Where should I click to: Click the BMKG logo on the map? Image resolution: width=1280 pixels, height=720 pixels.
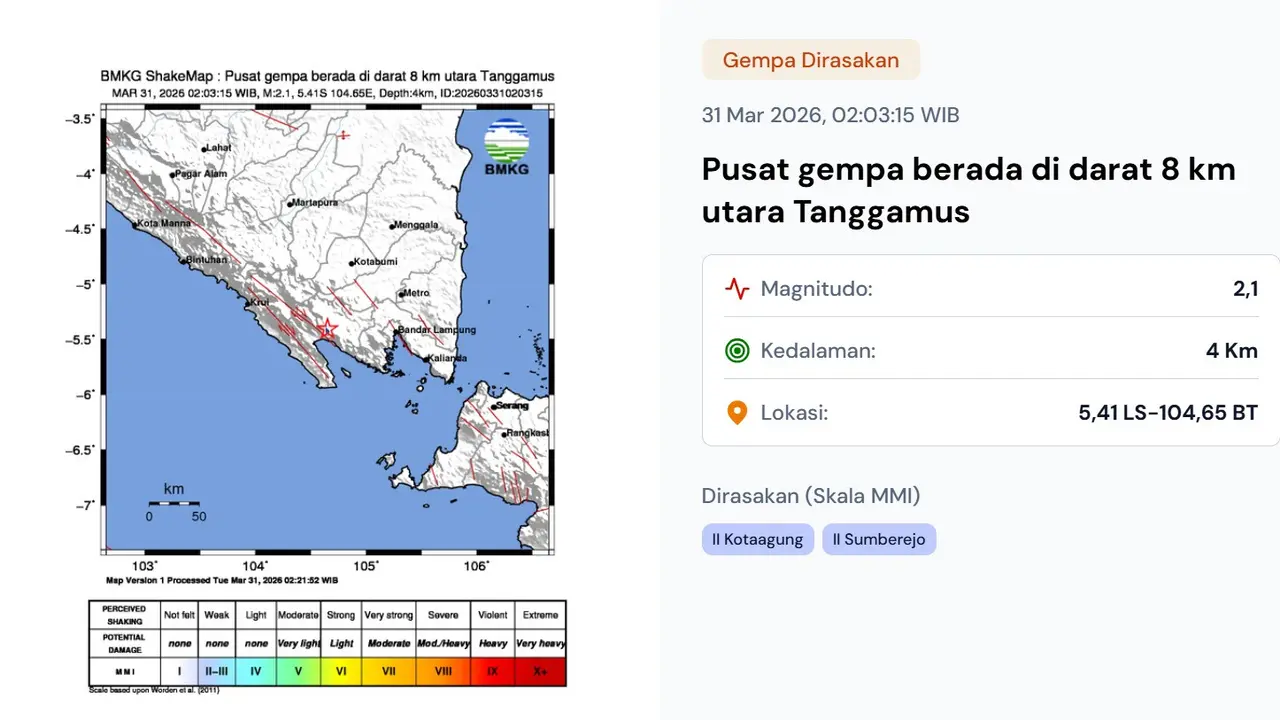507,147
